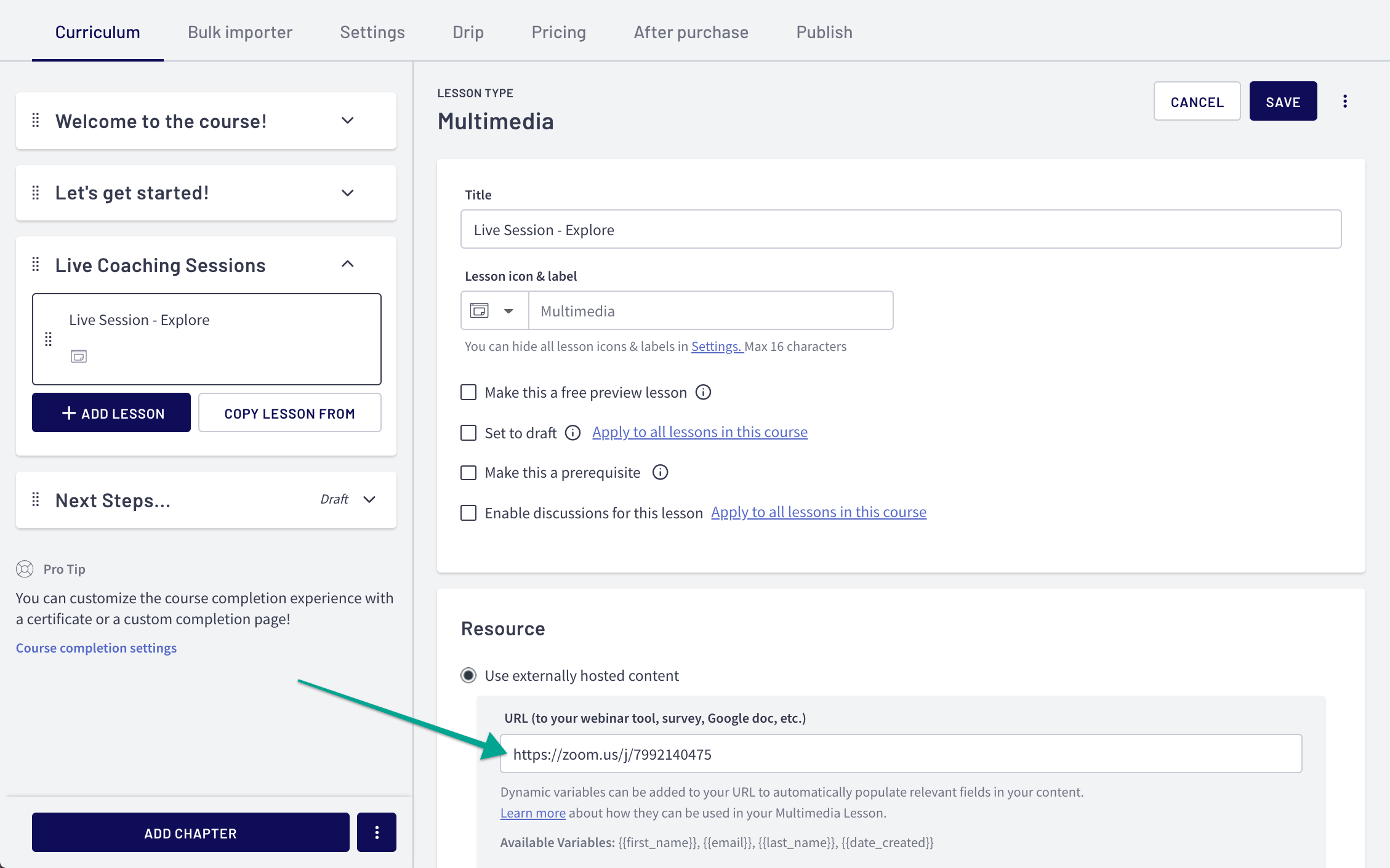Open the three-dot menu next to Save

[1345, 101]
